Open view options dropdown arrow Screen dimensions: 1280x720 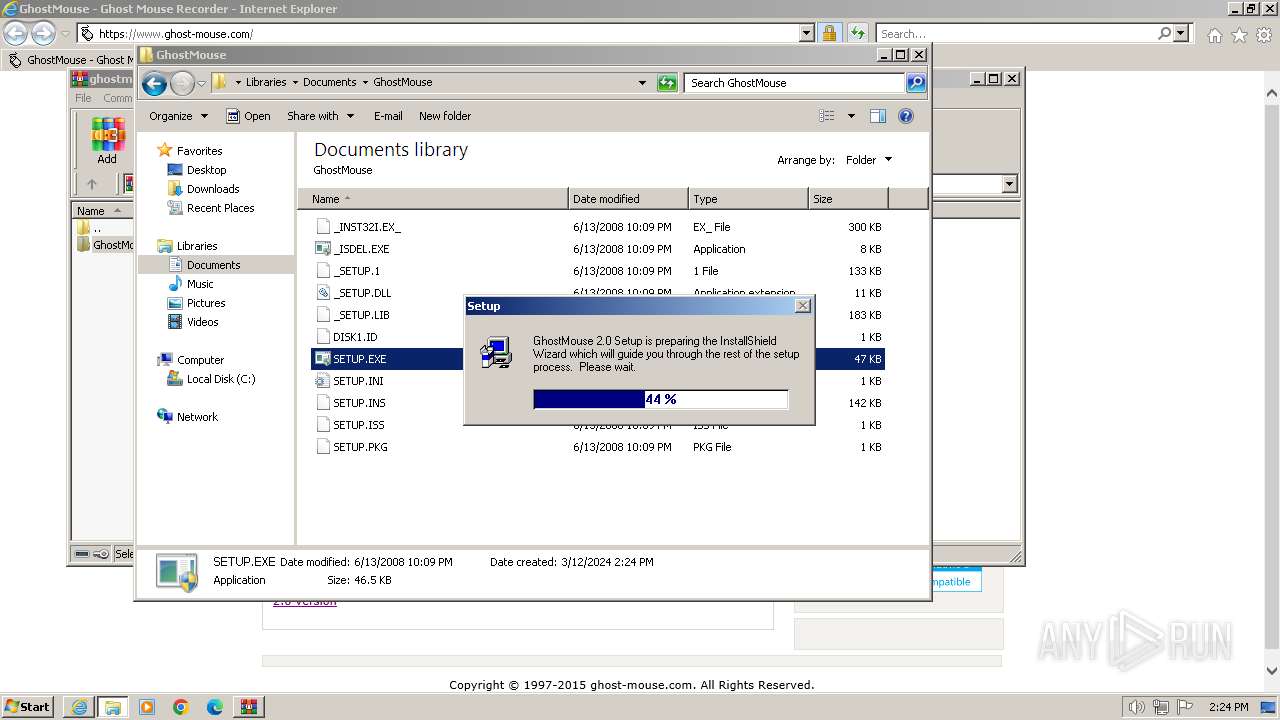click(851, 116)
